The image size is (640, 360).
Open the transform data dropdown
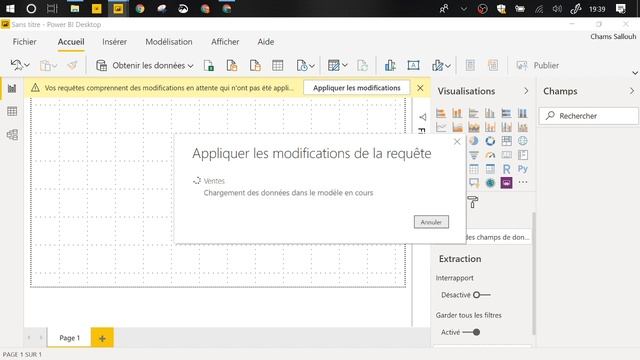tap(345, 65)
